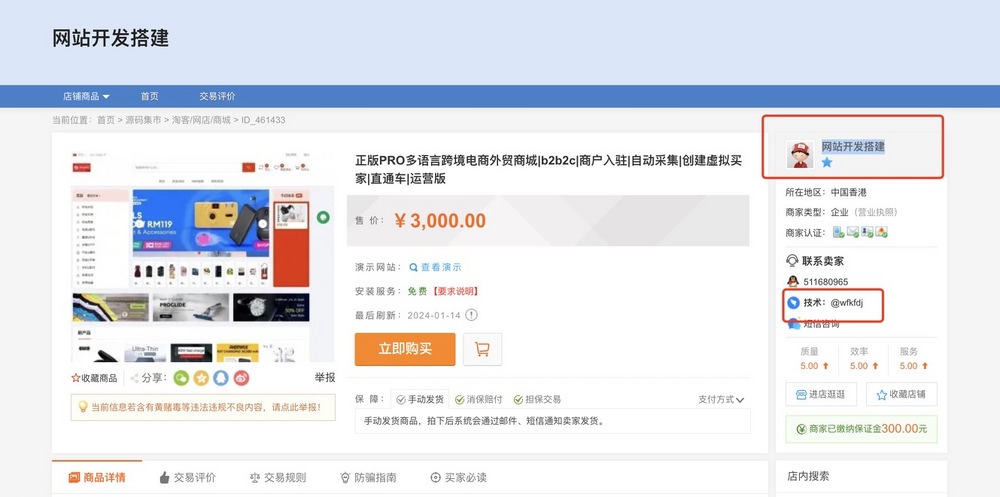
Task: Click ID_461433 in the breadcrumb
Action: [263, 120]
